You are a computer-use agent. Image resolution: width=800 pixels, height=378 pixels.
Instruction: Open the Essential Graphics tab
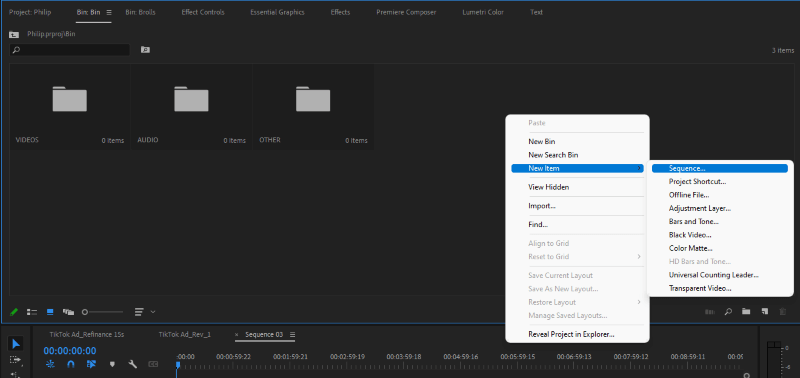(x=277, y=12)
